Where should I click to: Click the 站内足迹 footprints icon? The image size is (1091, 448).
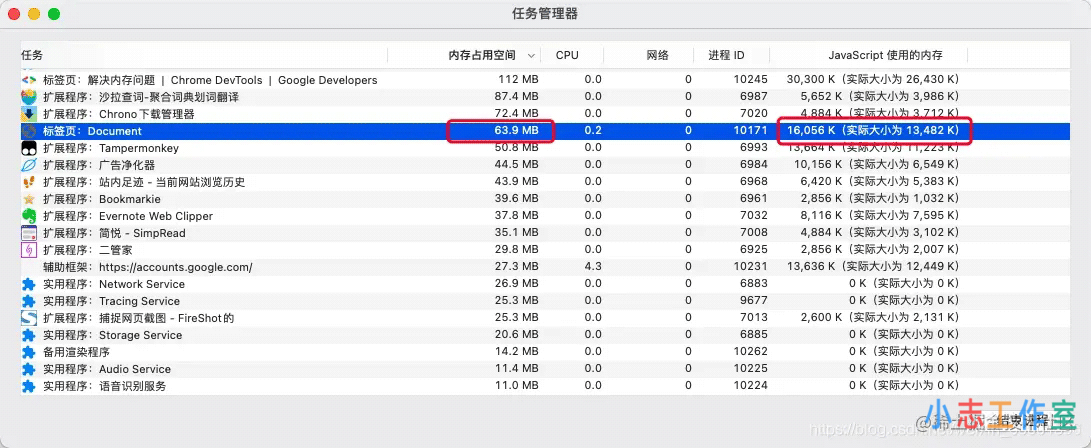click(29, 182)
